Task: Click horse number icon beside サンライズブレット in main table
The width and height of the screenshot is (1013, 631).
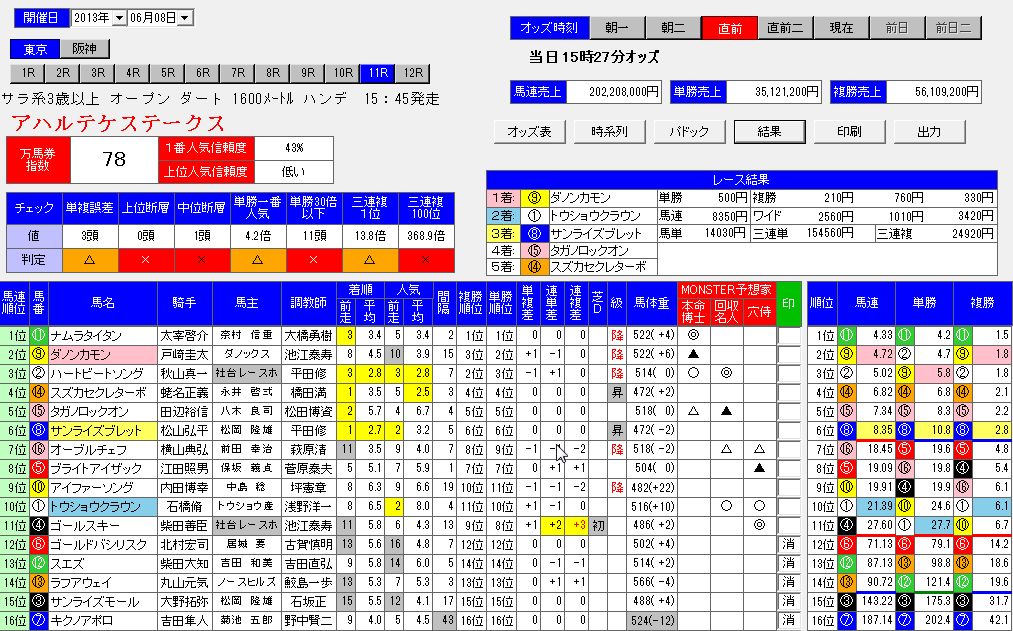Action: tap(39, 430)
